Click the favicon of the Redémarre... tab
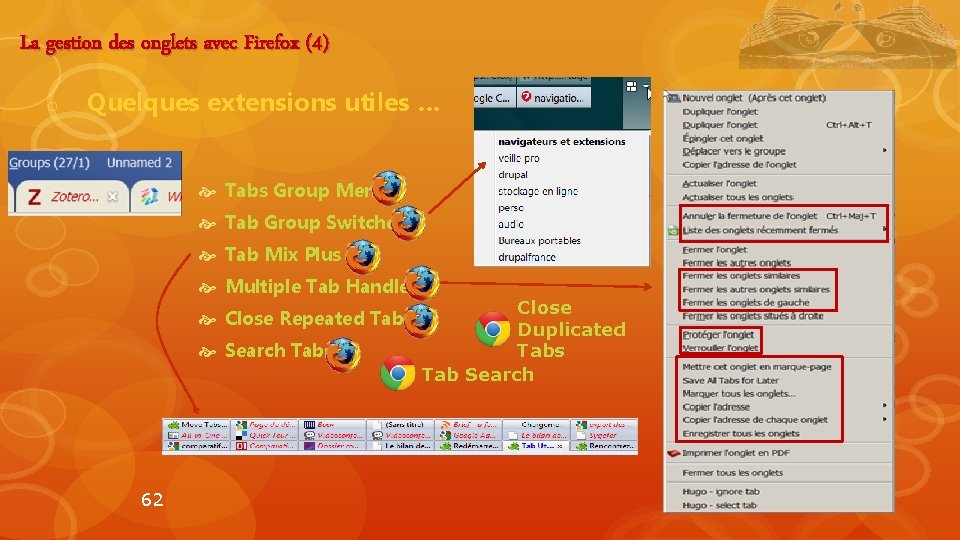Image resolution: width=960 pixels, height=540 pixels. pyautogui.click(x=446, y=446)
